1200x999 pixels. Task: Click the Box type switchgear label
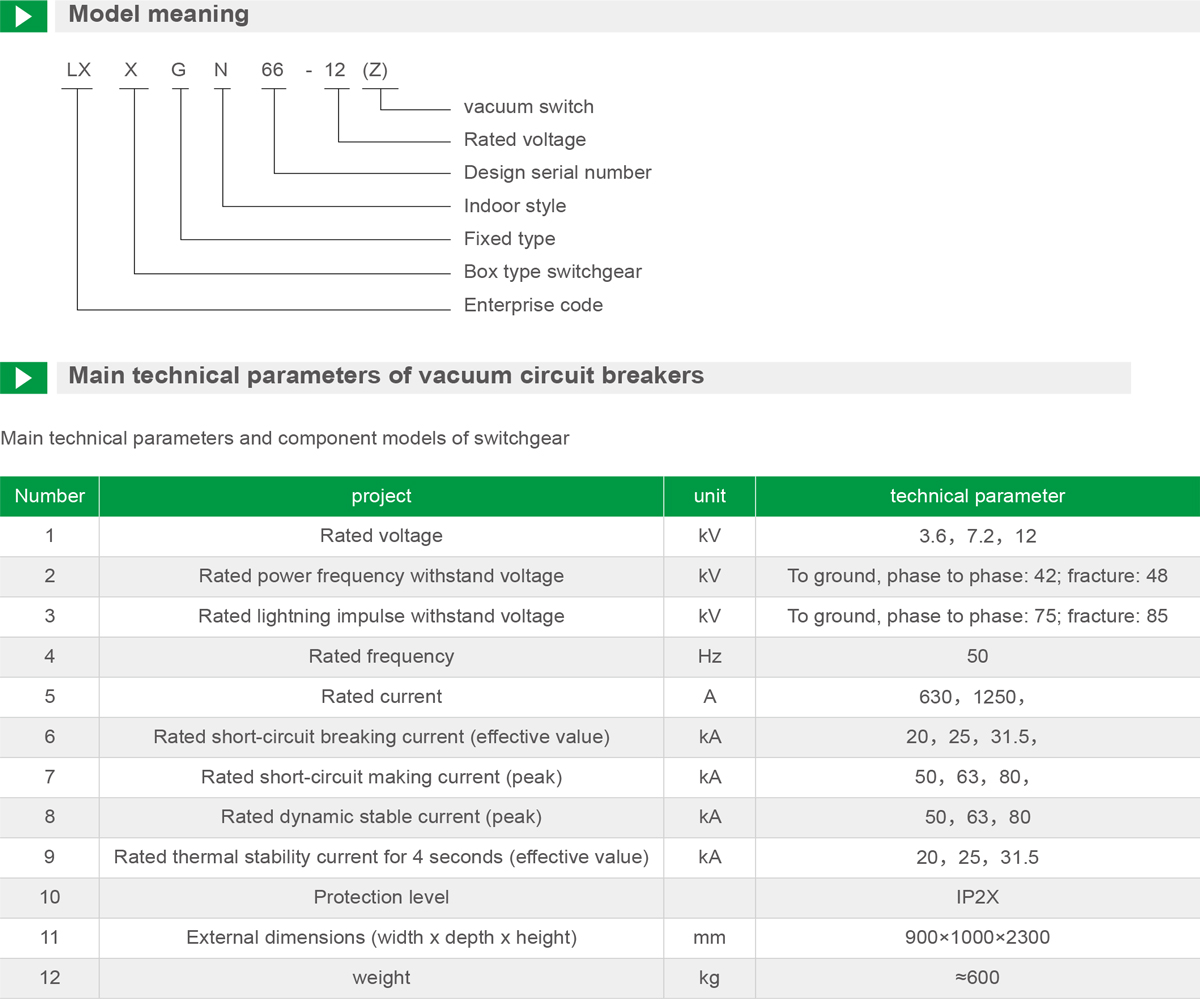coord(552,272)
